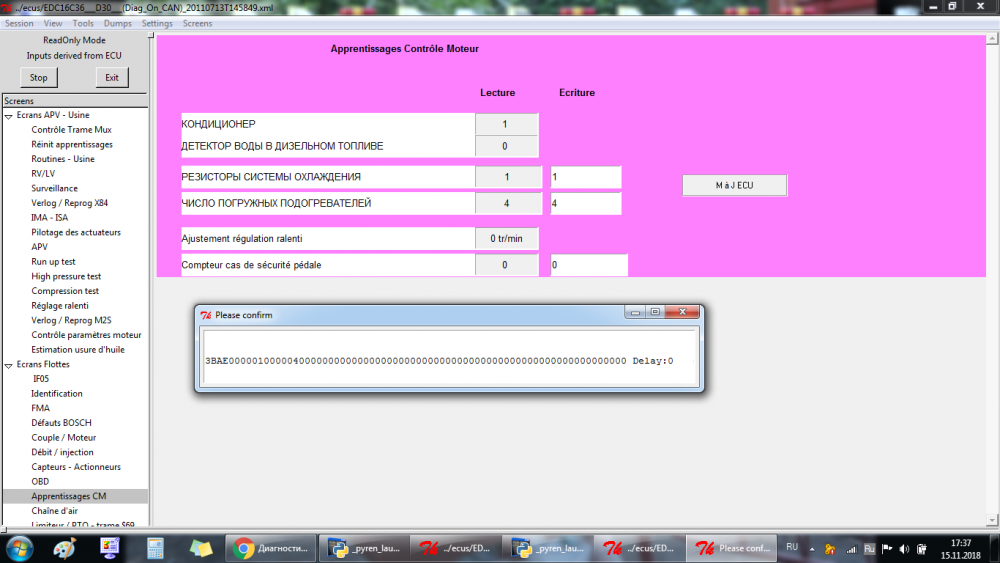Open Calculator from the taskbar
This screenshot has width=1000, height=563.
[155, 548]
